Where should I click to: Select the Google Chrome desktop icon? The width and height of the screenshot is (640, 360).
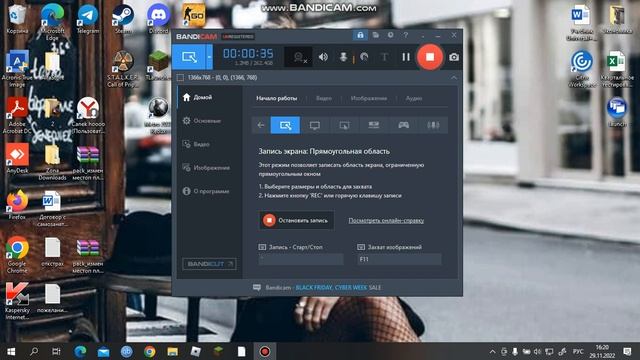[x=17, y=255]
